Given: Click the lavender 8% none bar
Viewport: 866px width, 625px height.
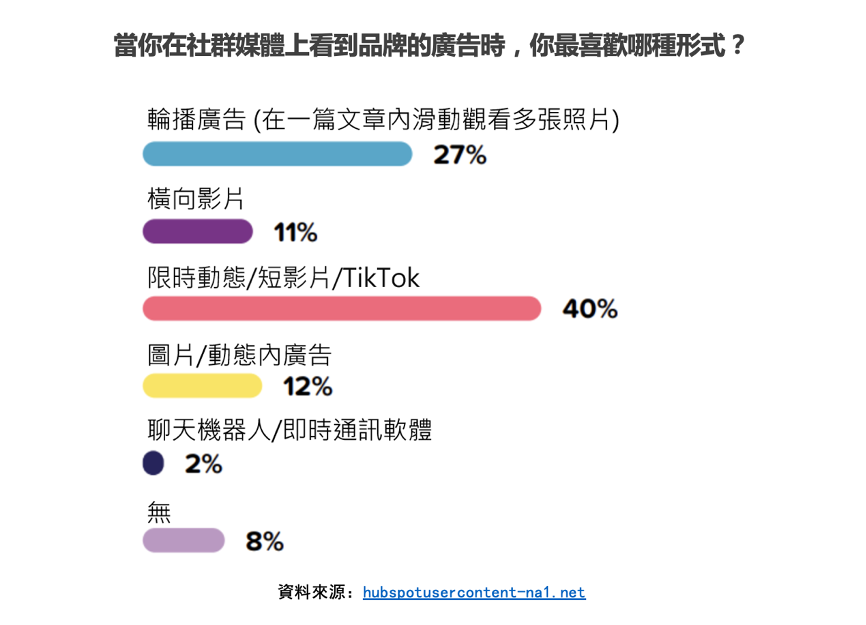Looking at the screenshot, I should click(183, 541).
